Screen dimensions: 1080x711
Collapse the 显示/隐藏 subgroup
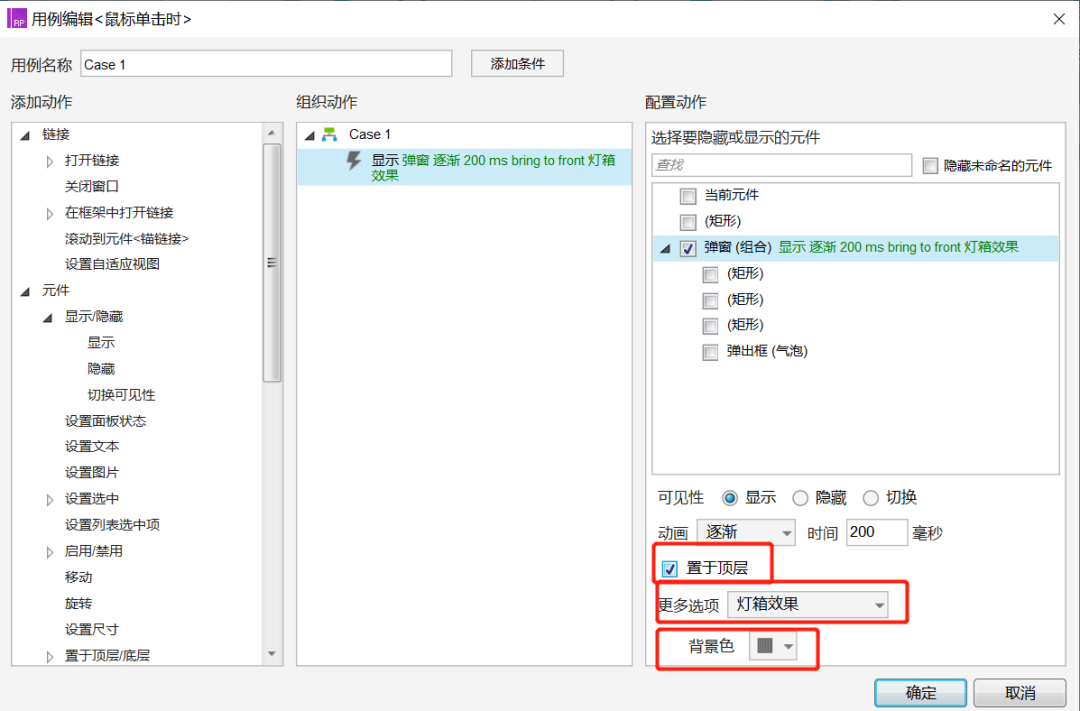click(x=48, y=318)
